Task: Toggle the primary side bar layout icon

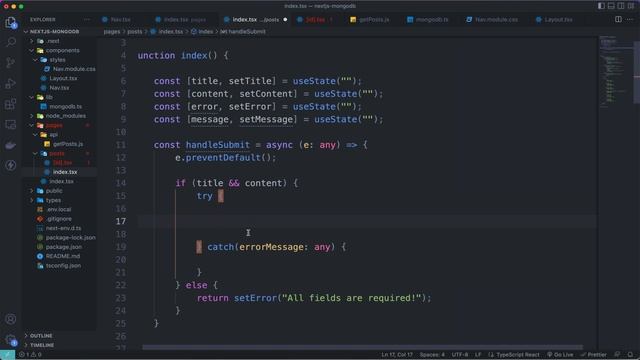Action: click(x=601, y=6)
